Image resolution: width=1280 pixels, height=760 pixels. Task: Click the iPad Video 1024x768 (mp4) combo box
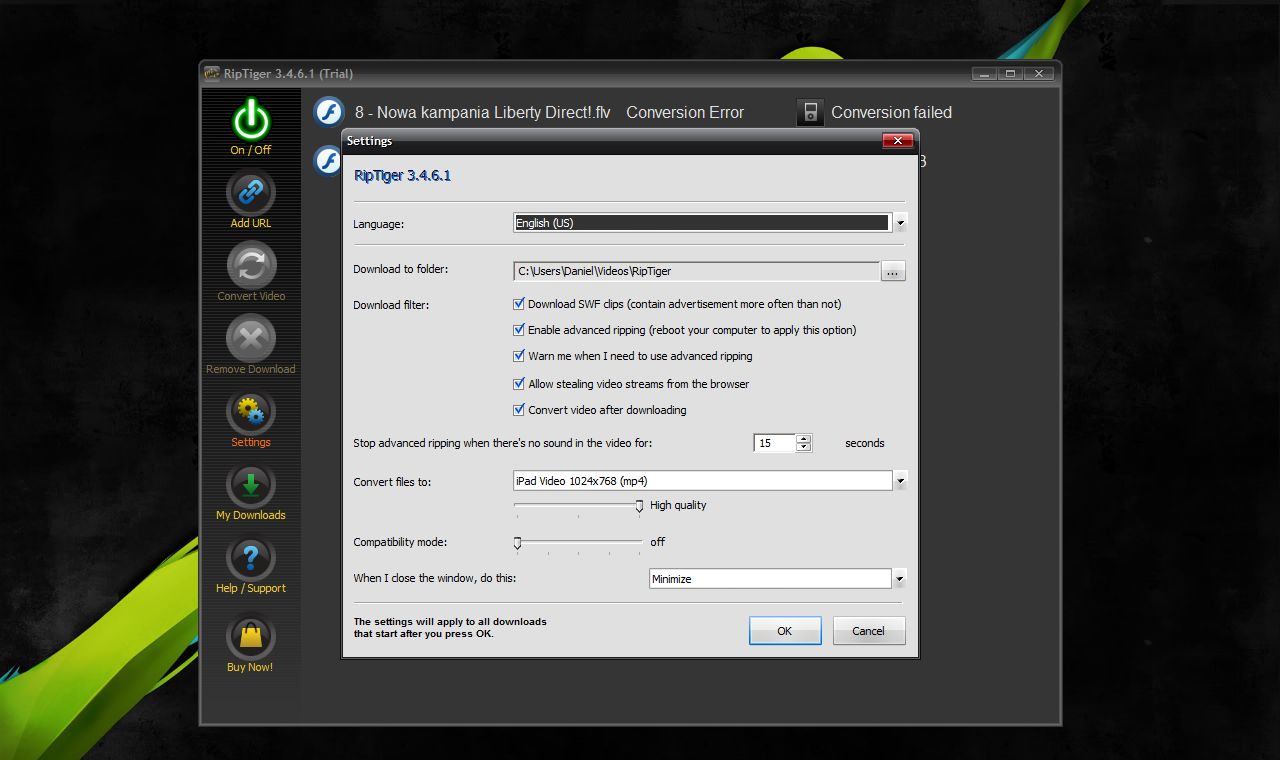[x=702, y=481]
